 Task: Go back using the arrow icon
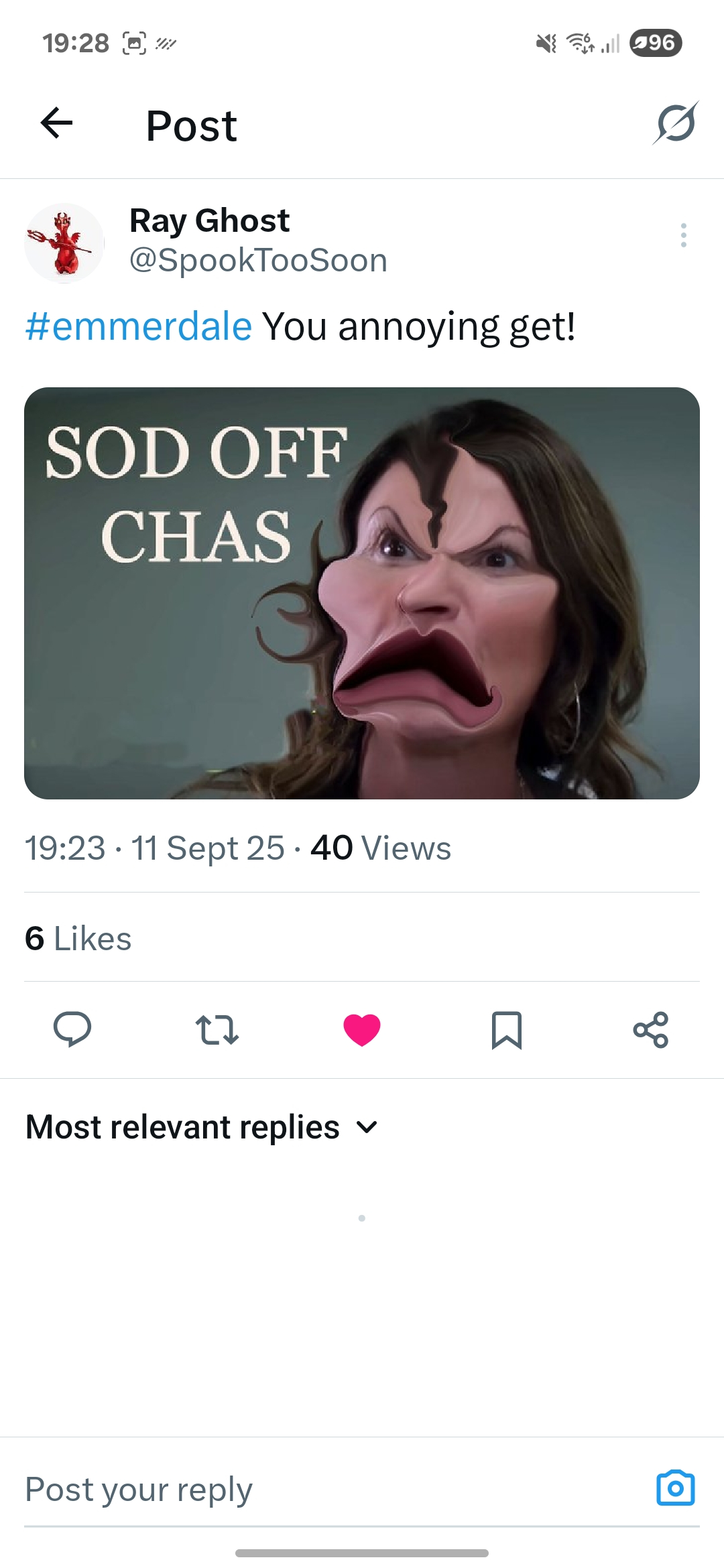pos(56,123)
